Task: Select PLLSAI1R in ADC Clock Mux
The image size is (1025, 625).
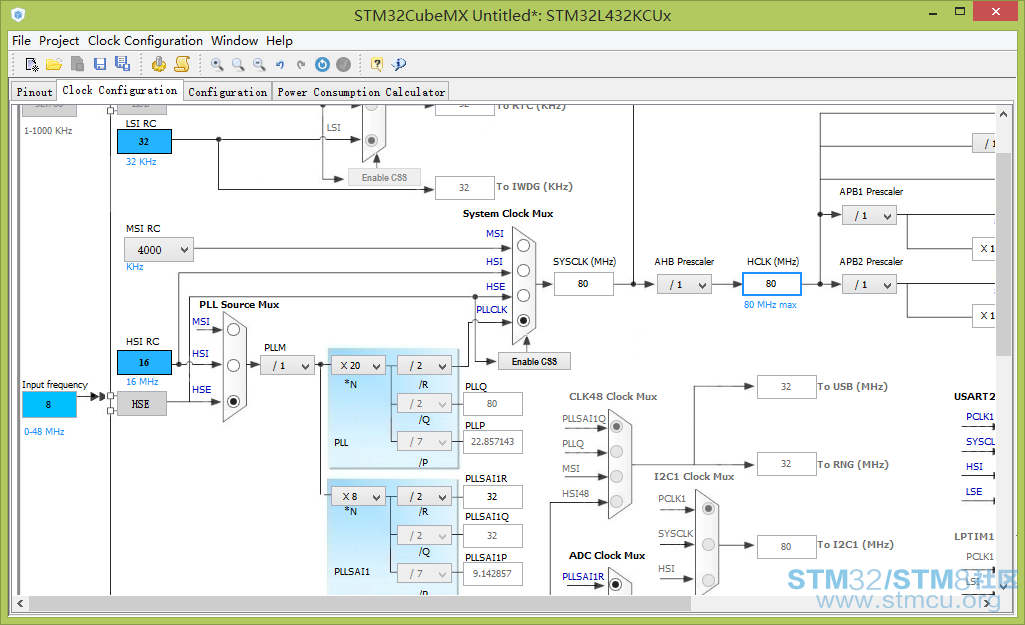Action: (615, 584)
